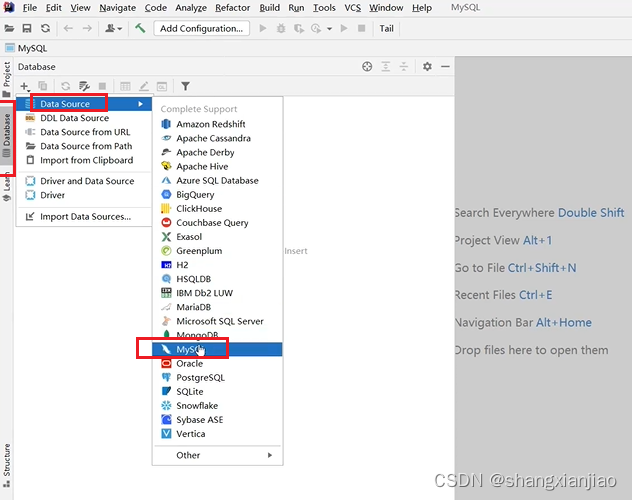Click the Synchronize refresh icon in the main toolbar
This screenshot has height=500, width=632.
[x=46, y=28]
